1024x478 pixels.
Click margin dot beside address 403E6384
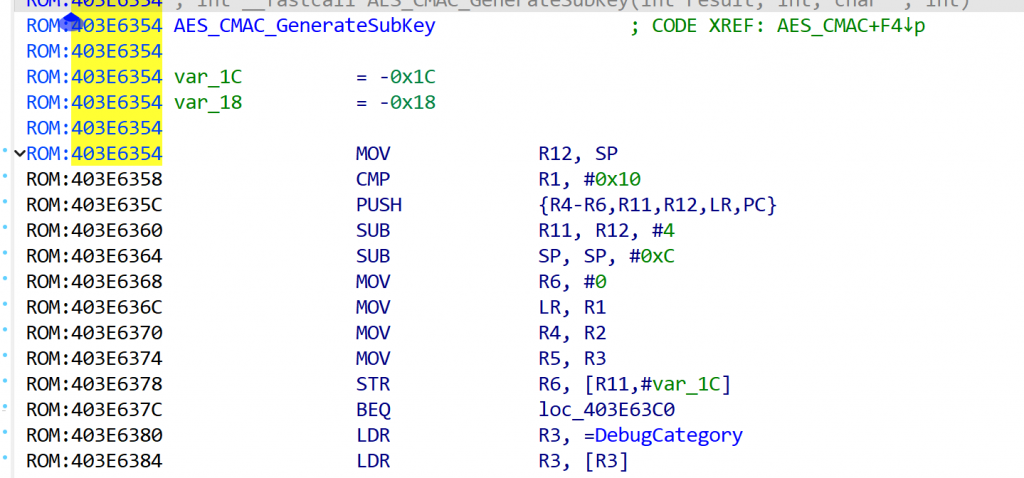(x=6, y=460)
